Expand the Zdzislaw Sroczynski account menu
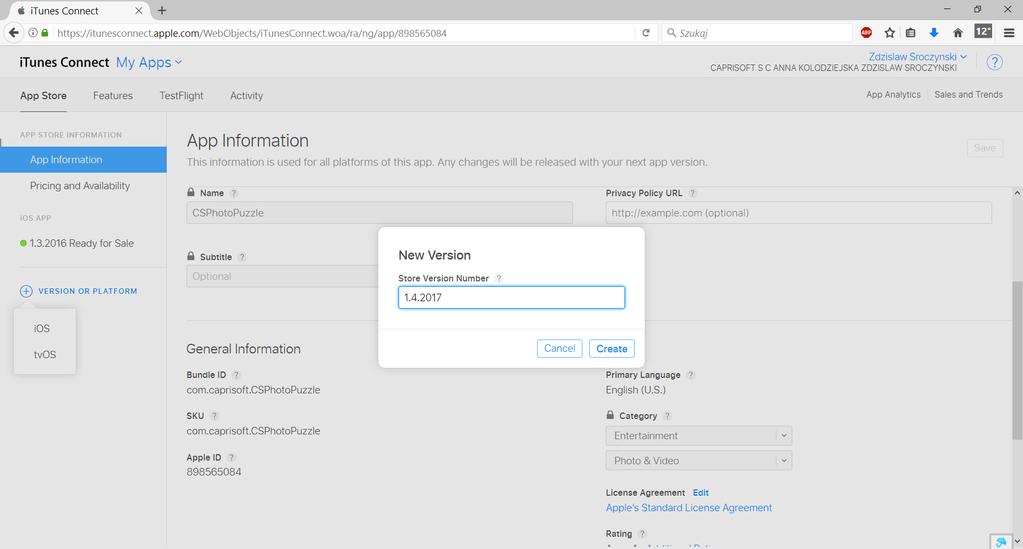 917,57
